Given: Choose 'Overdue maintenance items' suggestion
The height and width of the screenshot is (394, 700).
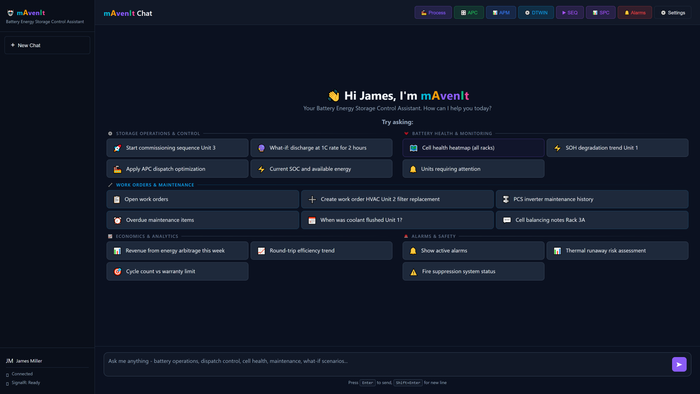Looking at the screenshot, I should (203, 220).
